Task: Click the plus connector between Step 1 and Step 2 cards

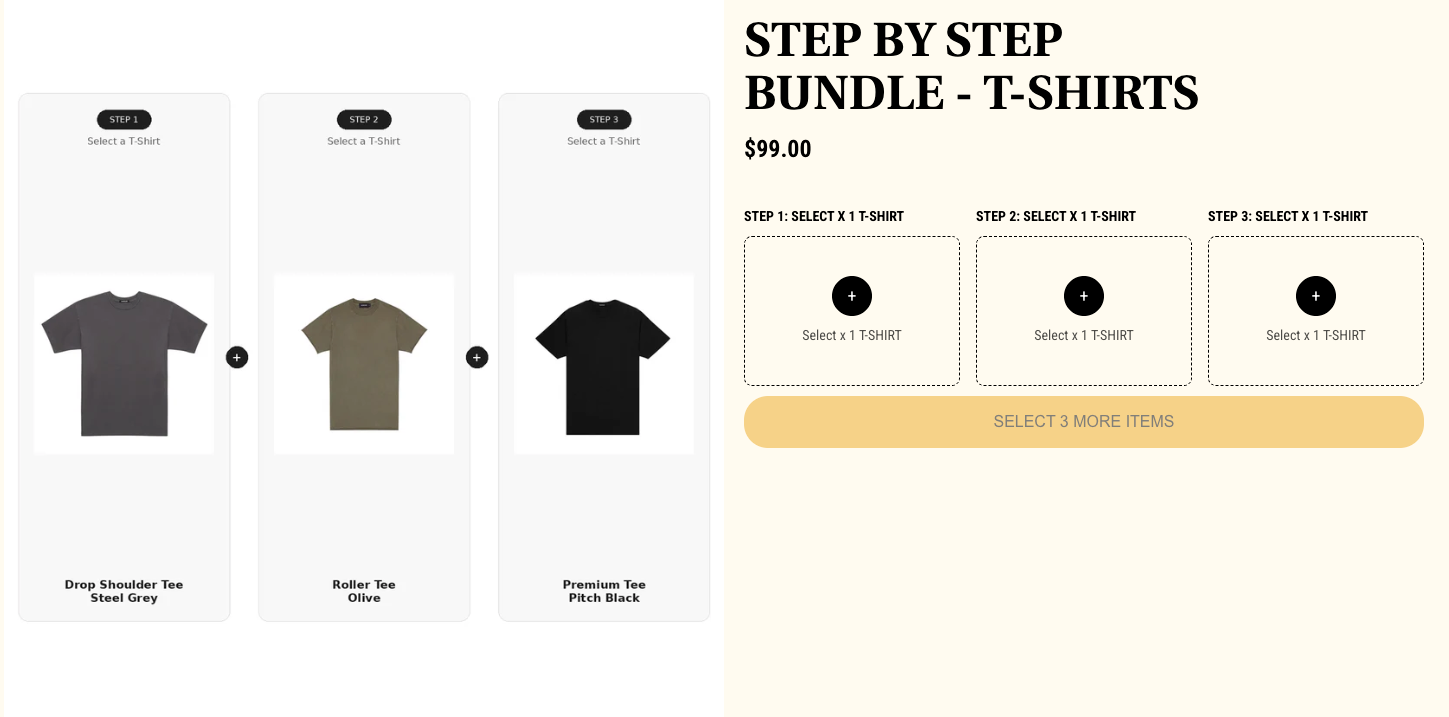Action: [x=237, y=357]
